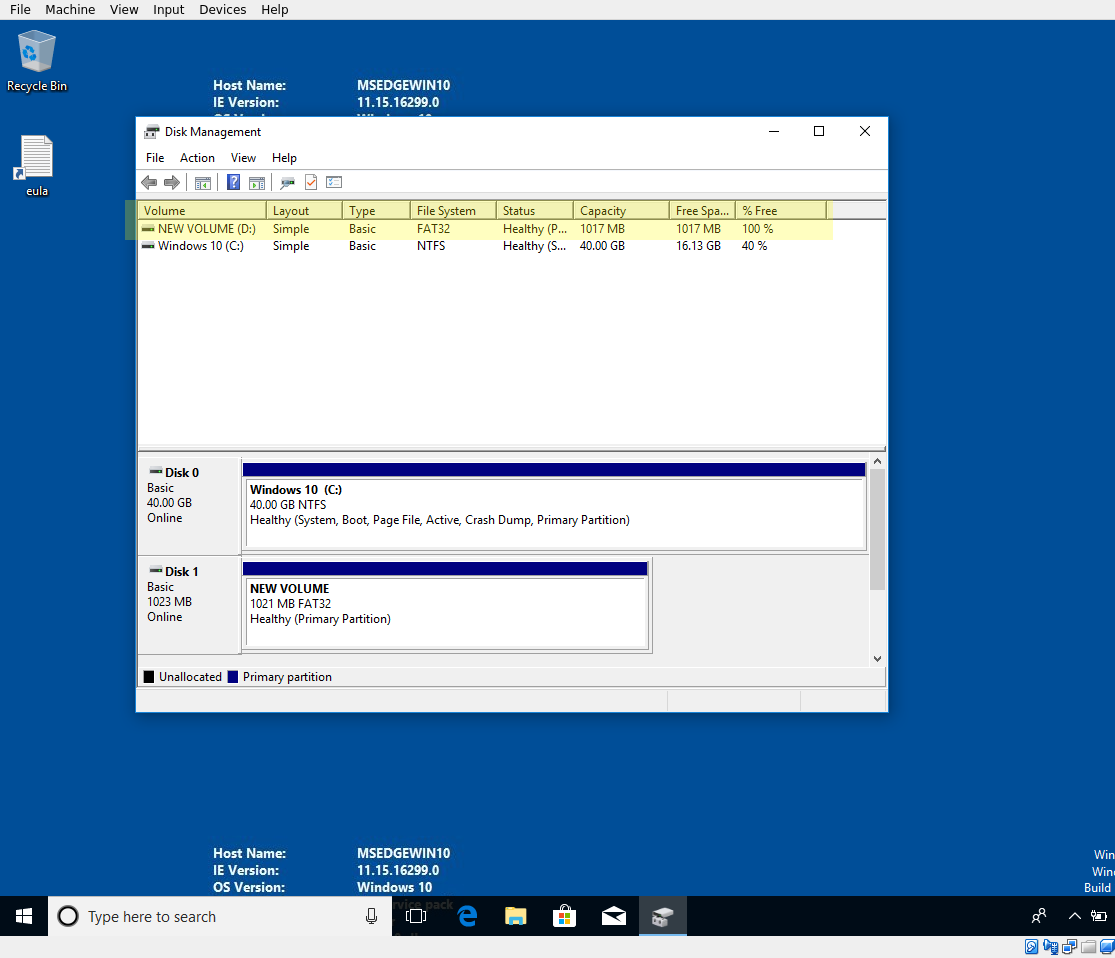Open the Disk Management File menu

click(155, 158)
